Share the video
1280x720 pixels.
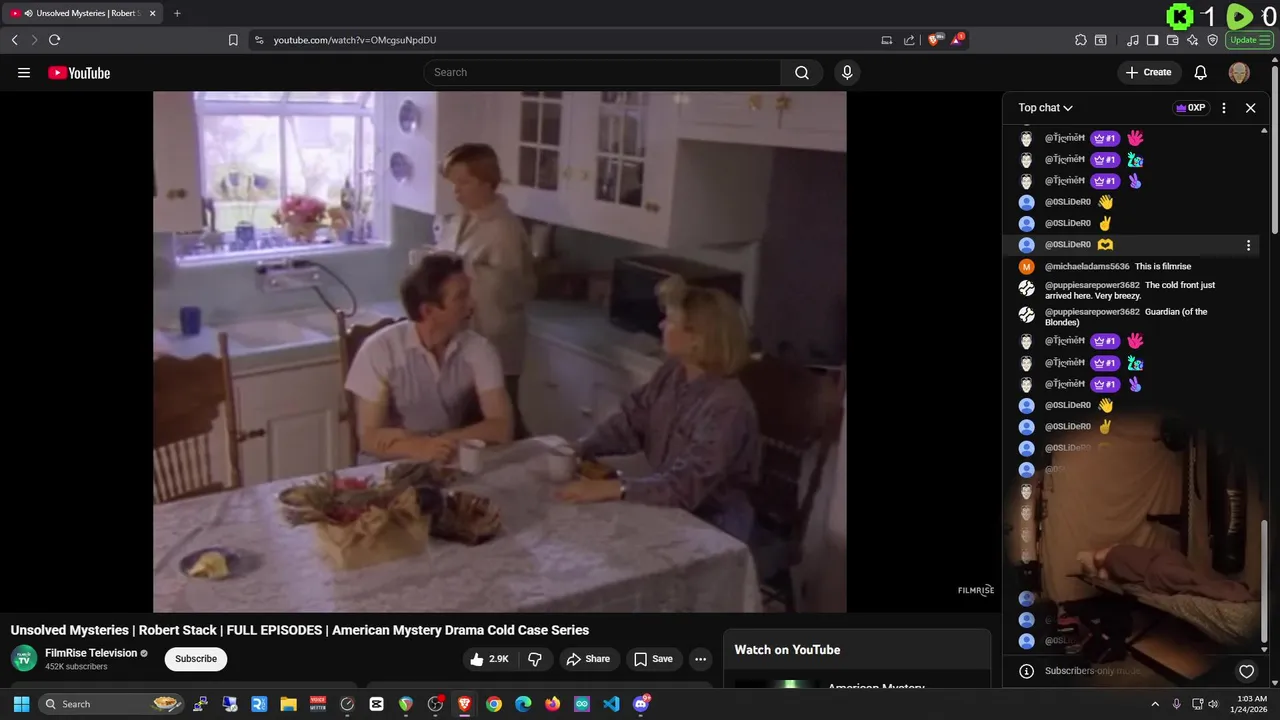(588, 659)
